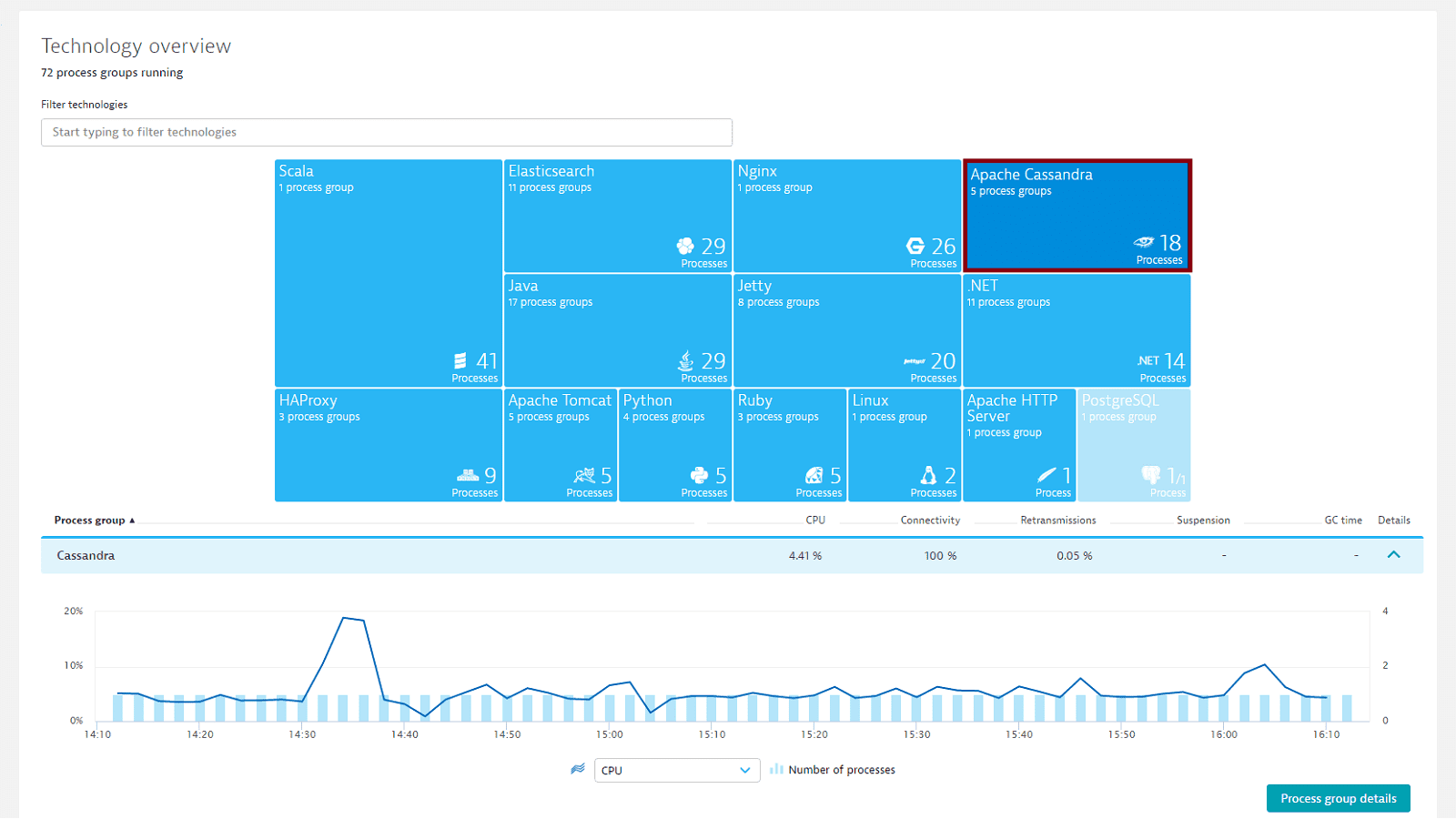Screen dimensions: 1456x819
Task: Click the CPU peak in the chart
Action: pos(344,618)
